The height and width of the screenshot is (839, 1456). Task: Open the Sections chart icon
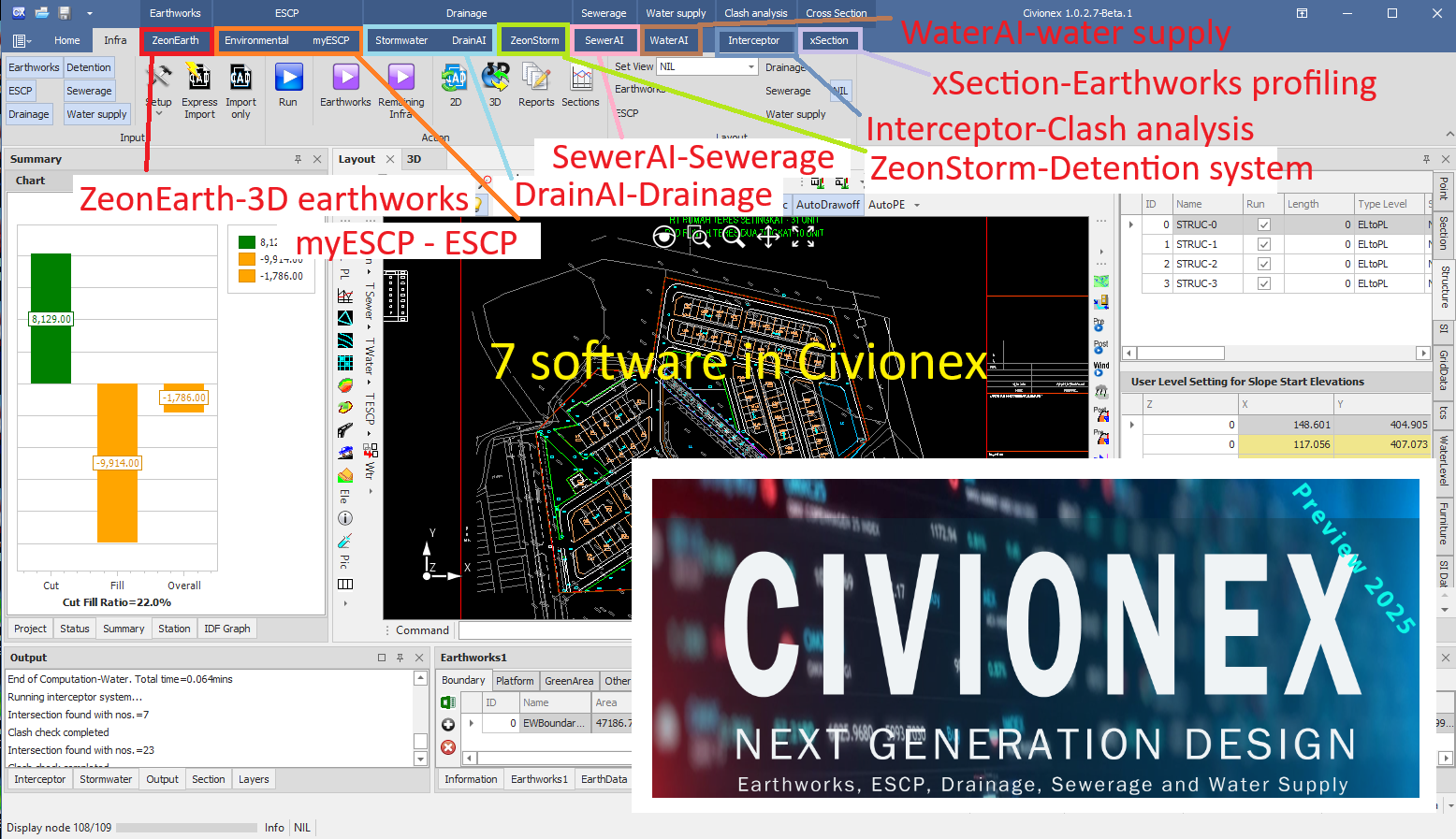pos(581,78)
